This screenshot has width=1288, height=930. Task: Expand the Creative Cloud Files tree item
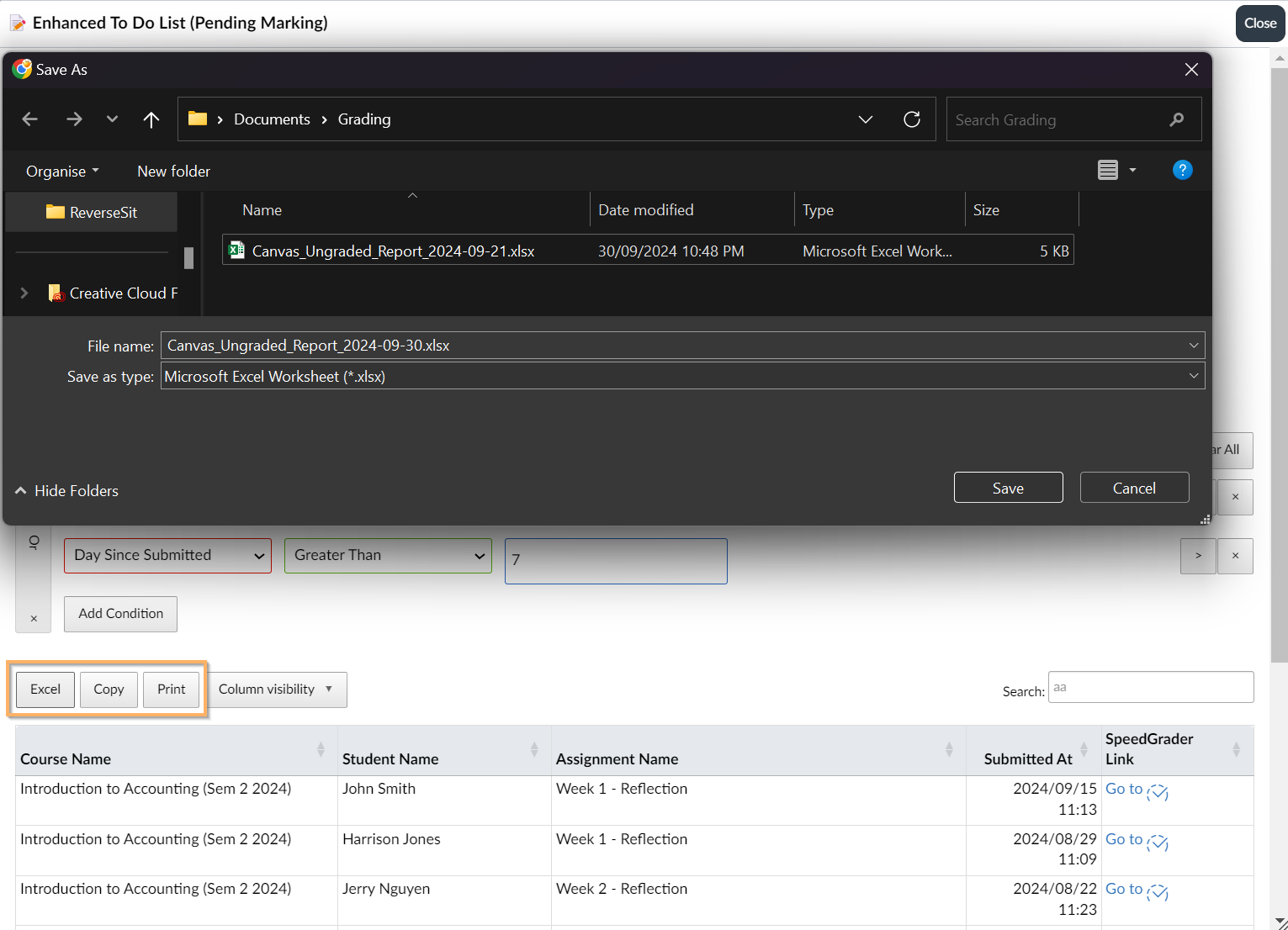click(24, 293)
